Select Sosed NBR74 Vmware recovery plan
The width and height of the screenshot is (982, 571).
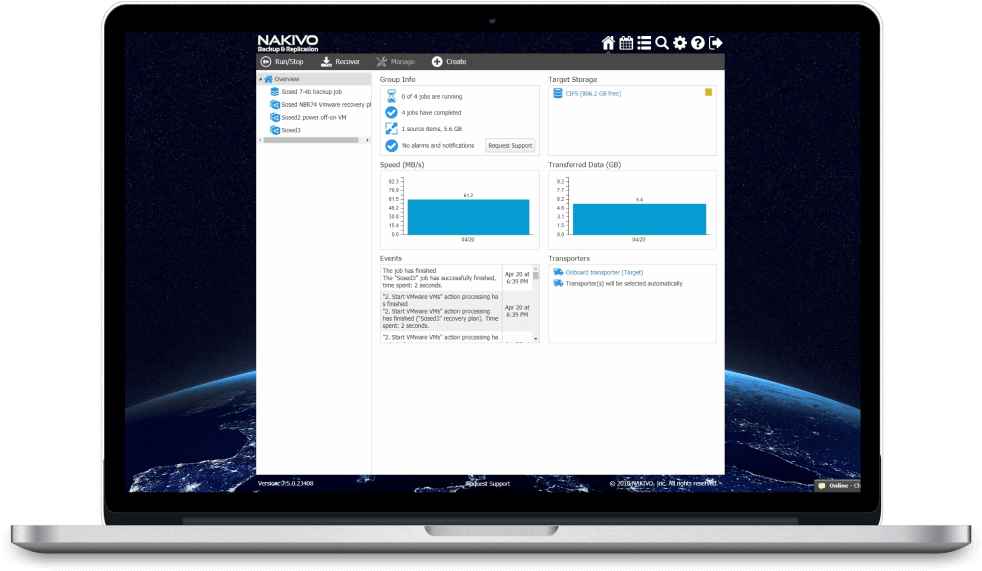[326, 105]
